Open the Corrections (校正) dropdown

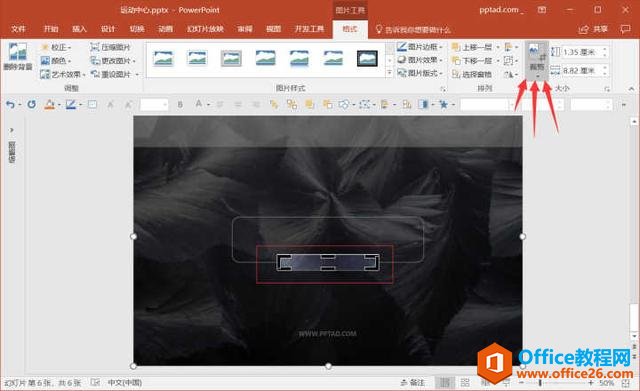pyautogui.click(x=56, y=47)
